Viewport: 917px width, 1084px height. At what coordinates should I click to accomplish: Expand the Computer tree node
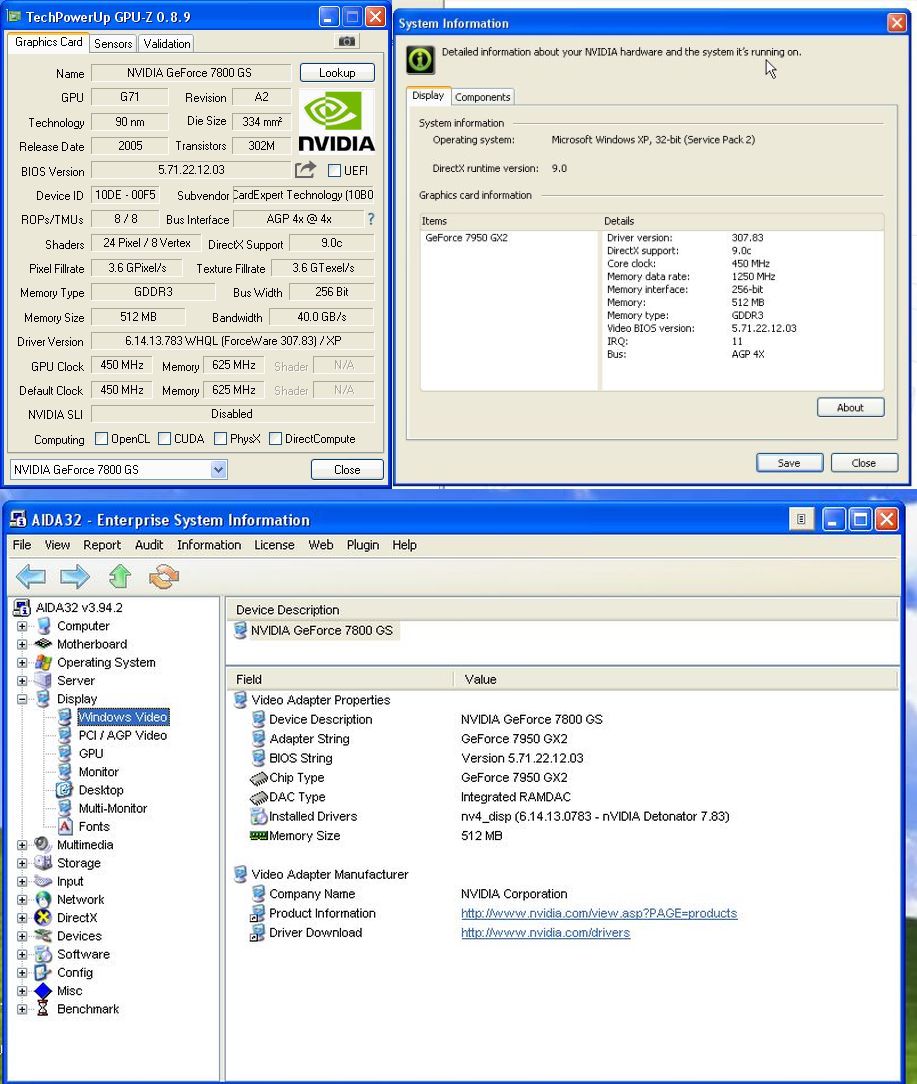pos(22,626)
